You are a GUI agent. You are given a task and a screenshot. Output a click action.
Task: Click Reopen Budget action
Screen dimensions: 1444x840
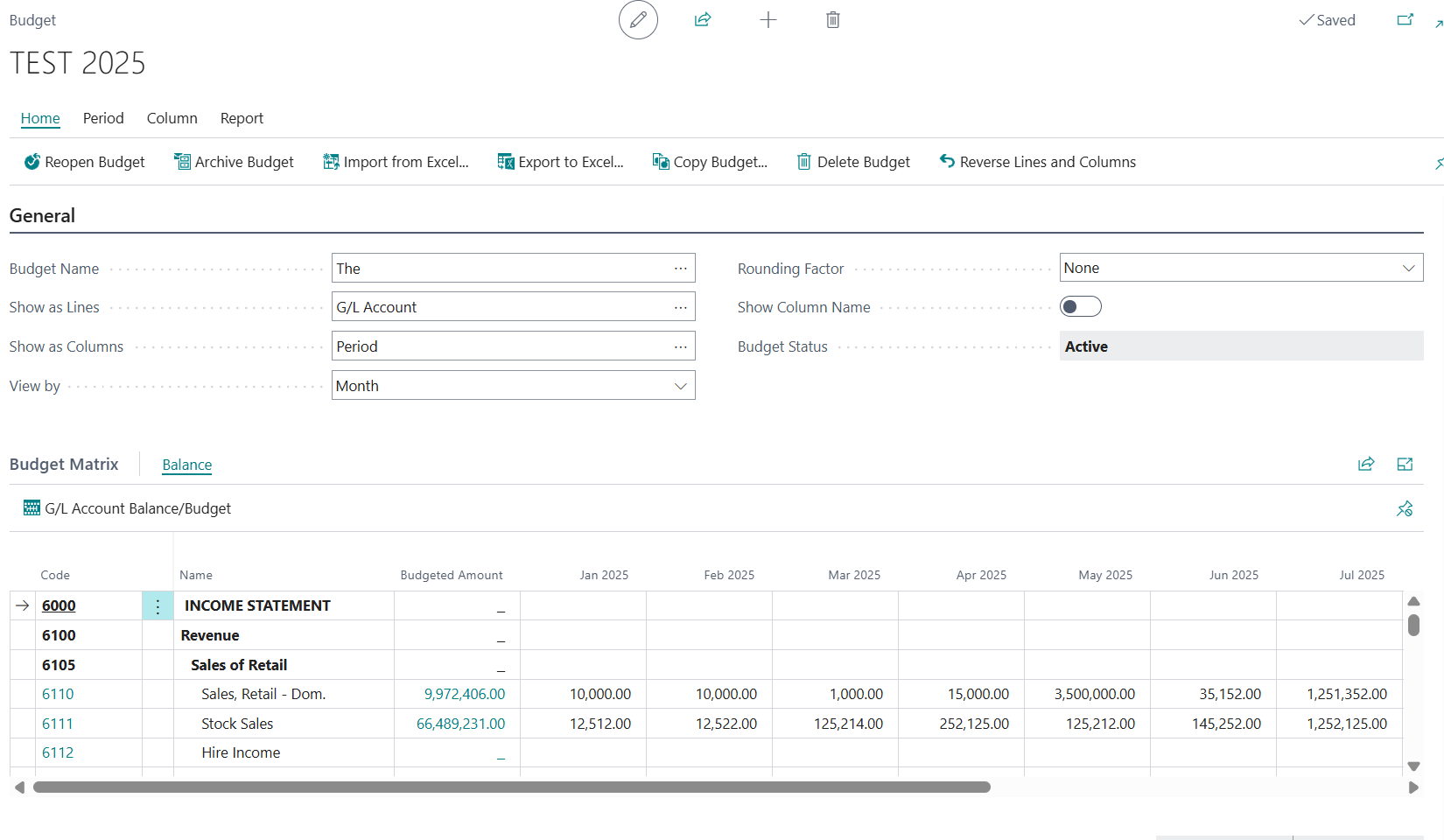[x=85, y=162]
